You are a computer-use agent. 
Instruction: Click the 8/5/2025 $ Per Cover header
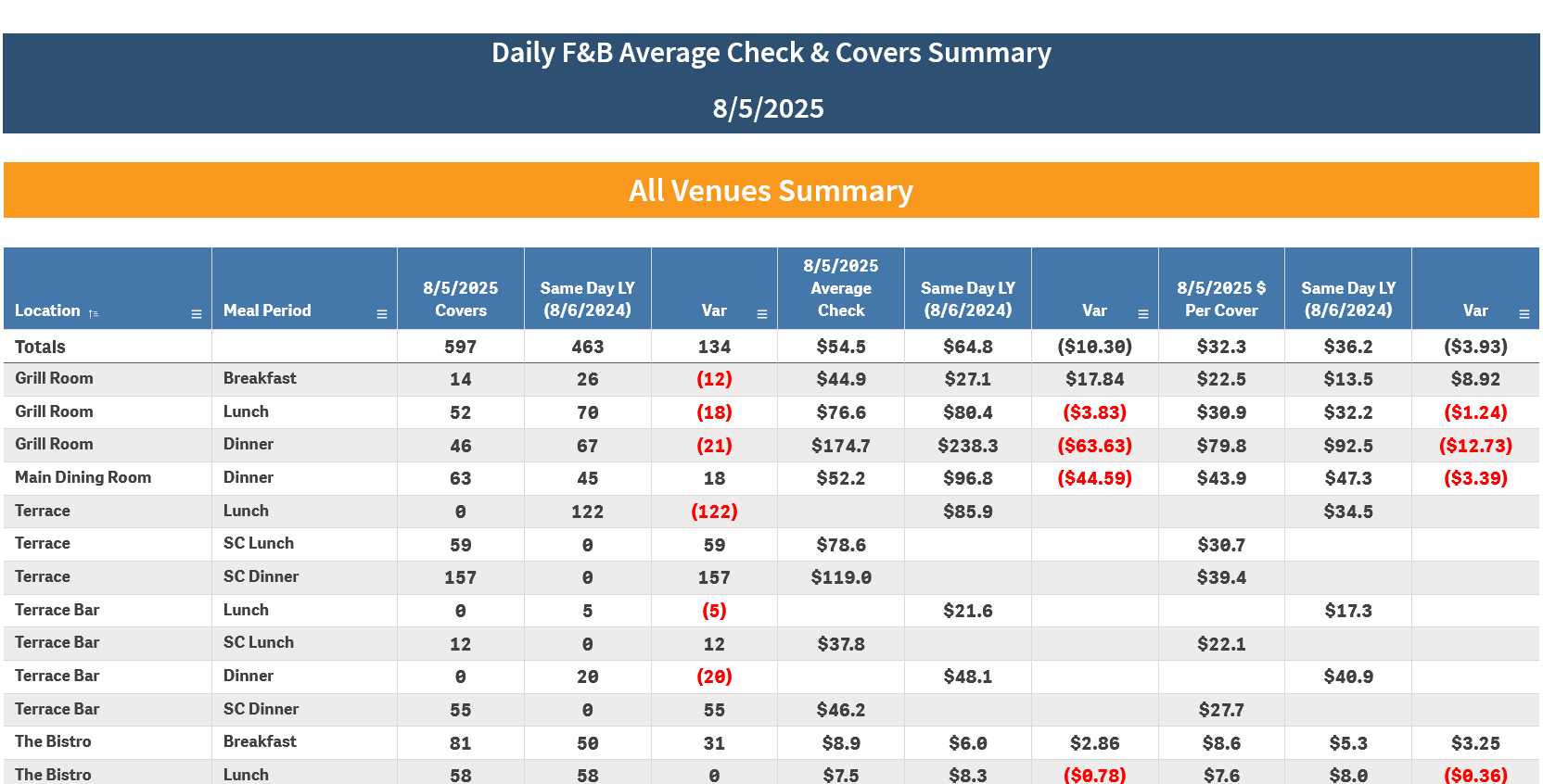(1221, 299)
